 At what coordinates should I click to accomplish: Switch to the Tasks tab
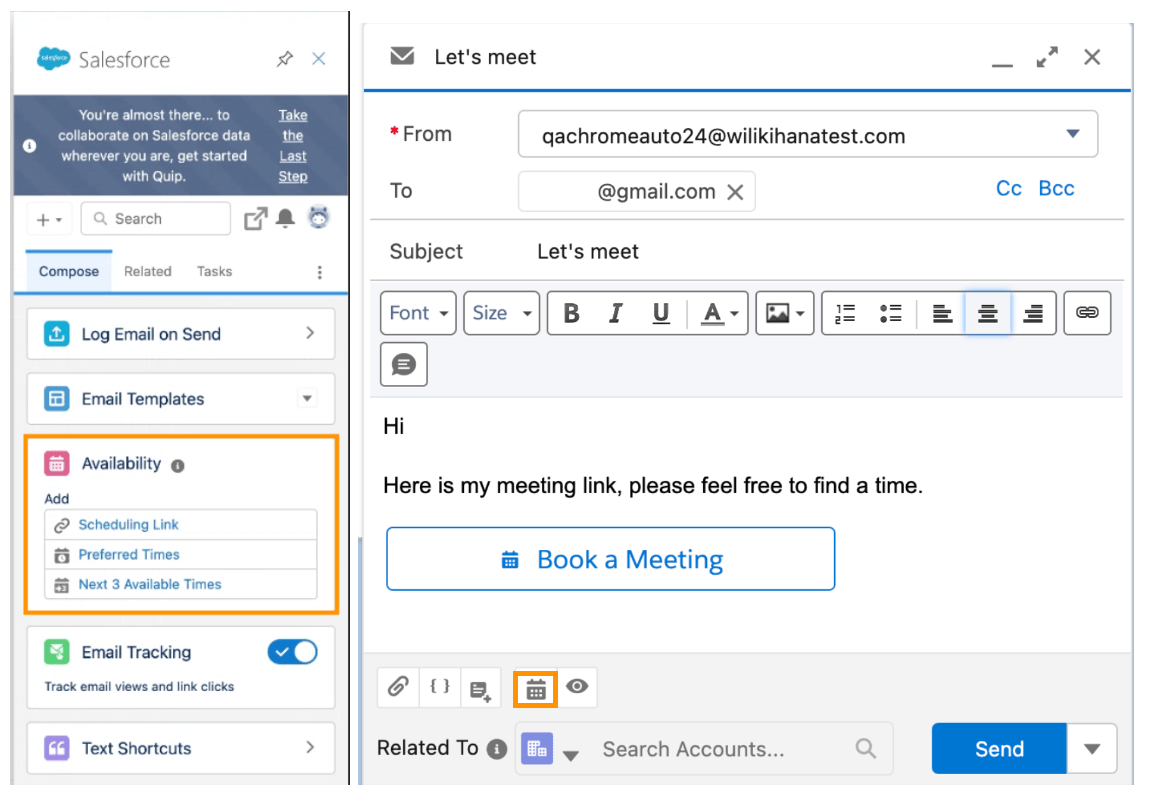(215, 271)
